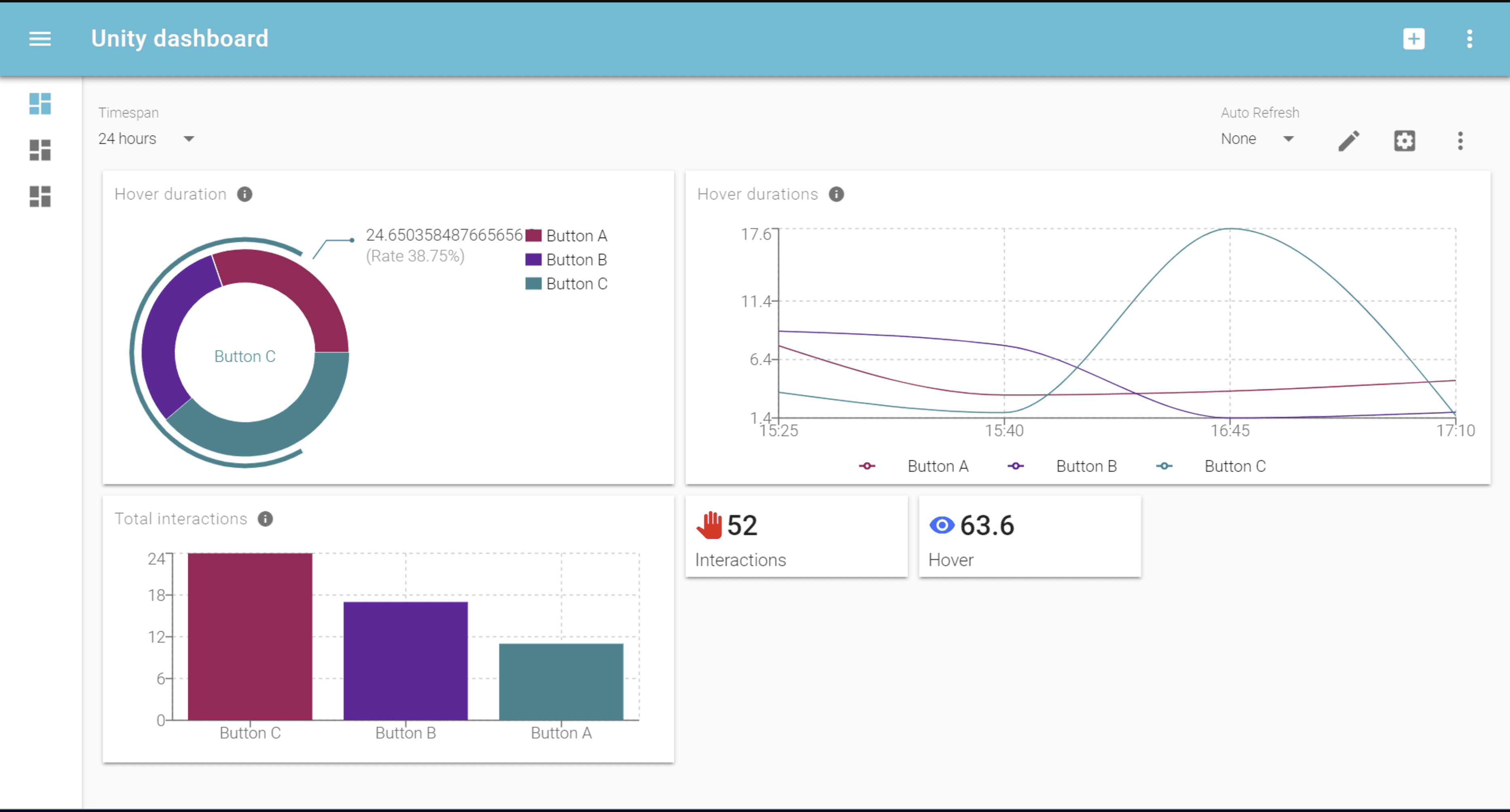Screen dimensions: 1510x812
Task: Click the 63.6 Hover stat card
Action: [1029, 536]
